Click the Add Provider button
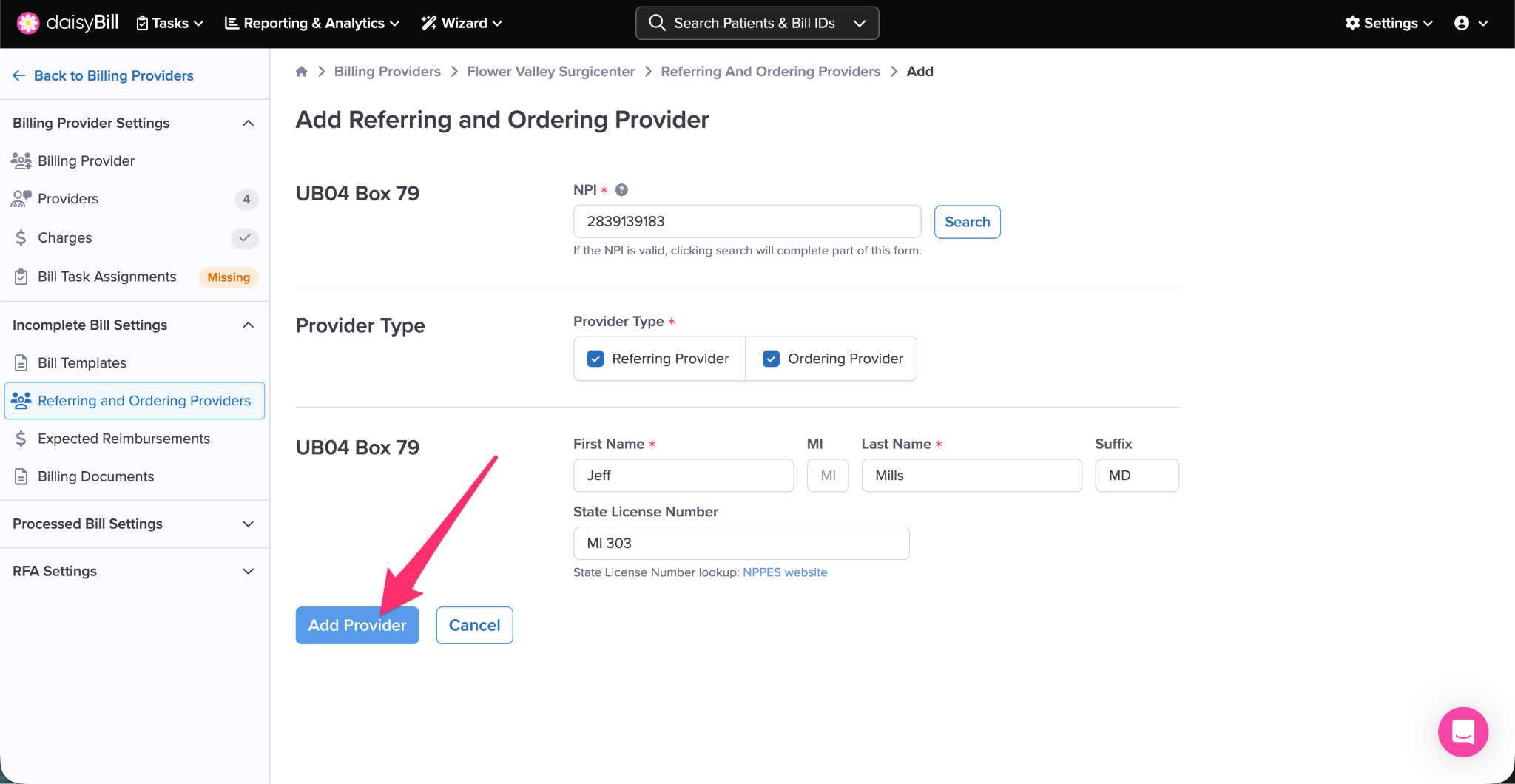This screenshot has height=784, width=1515. click(357, 625)
